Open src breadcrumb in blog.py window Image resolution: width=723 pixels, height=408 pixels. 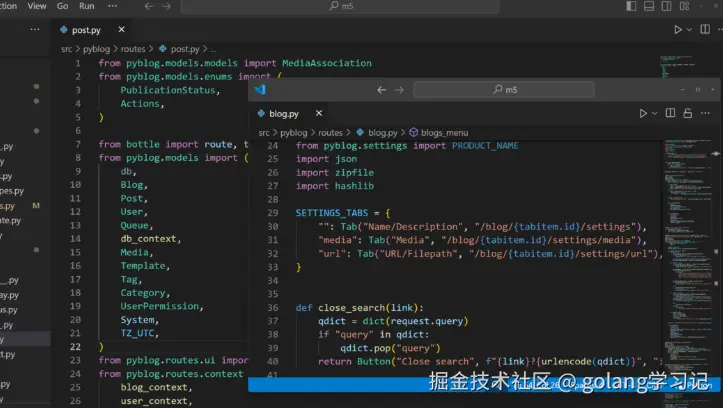click(x=264, y=133)
